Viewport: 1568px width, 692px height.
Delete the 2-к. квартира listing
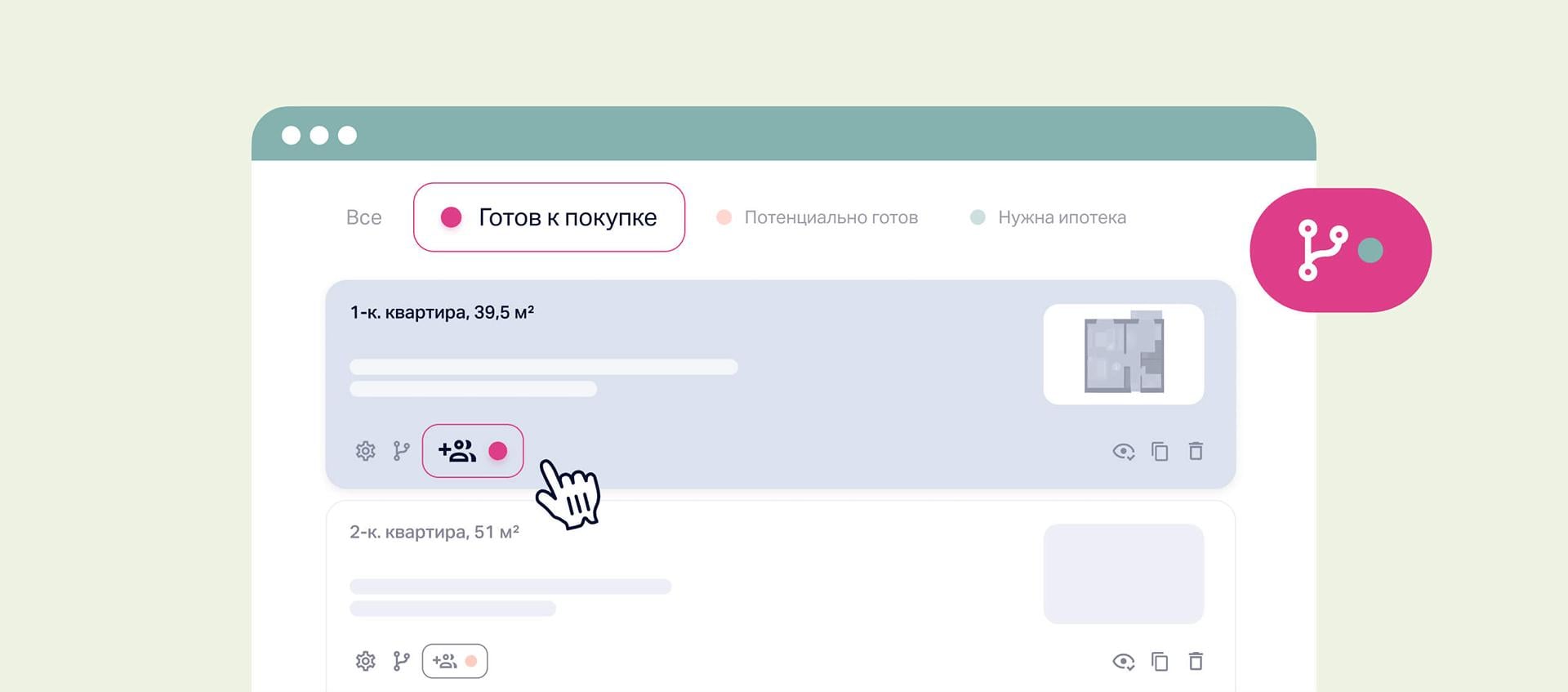click(1196, 661)
